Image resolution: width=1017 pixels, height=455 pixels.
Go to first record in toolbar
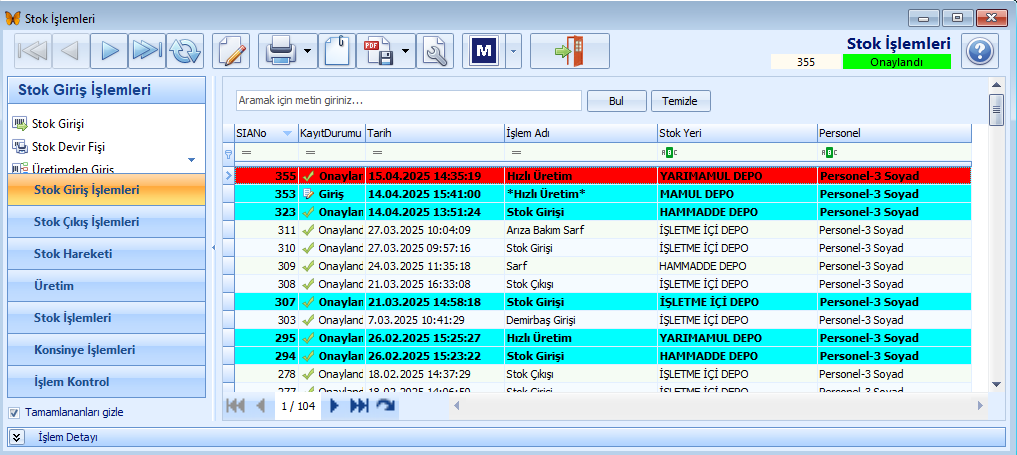tap(32, 51)
